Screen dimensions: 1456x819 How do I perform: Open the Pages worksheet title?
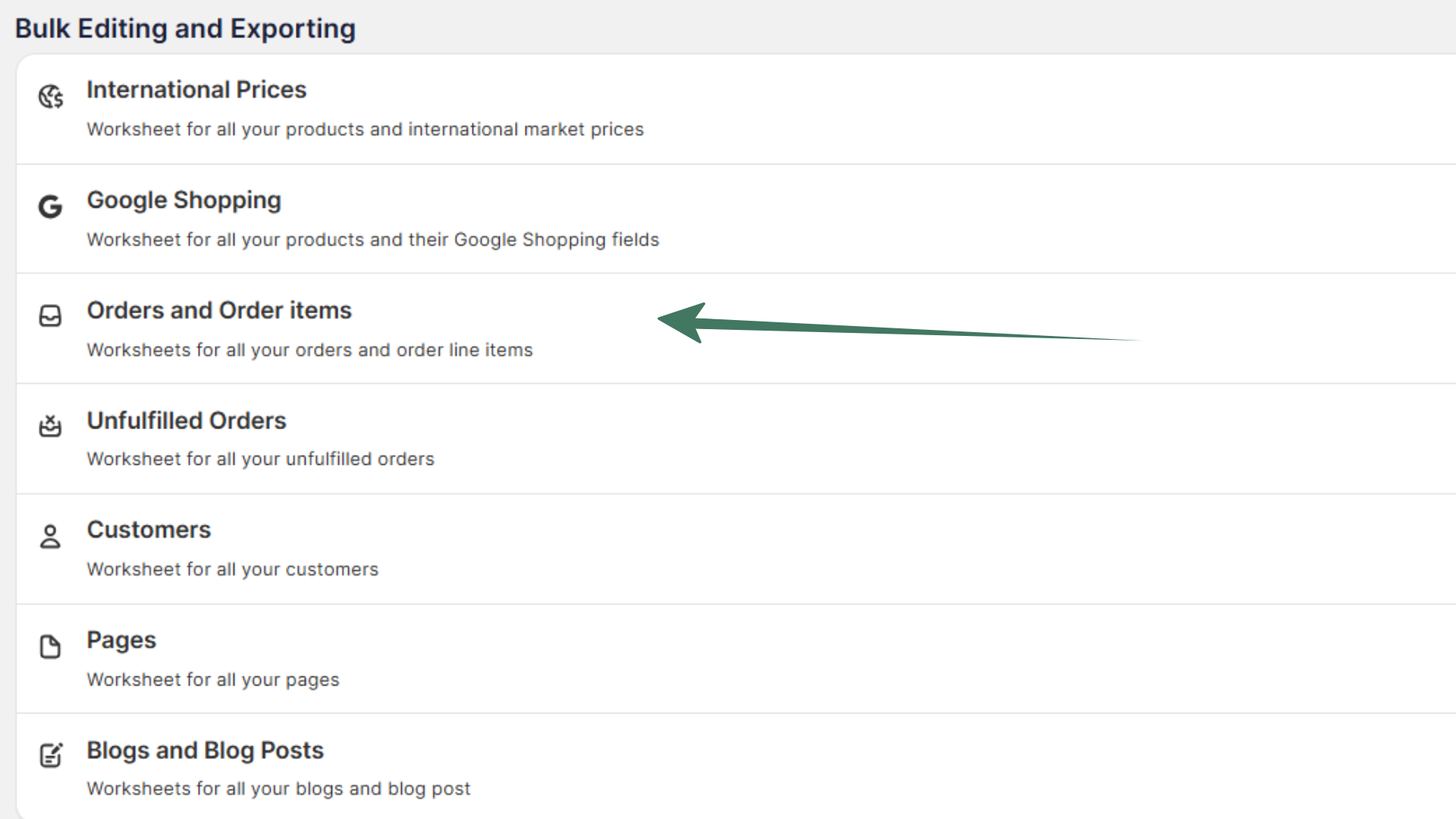point(121,640)
